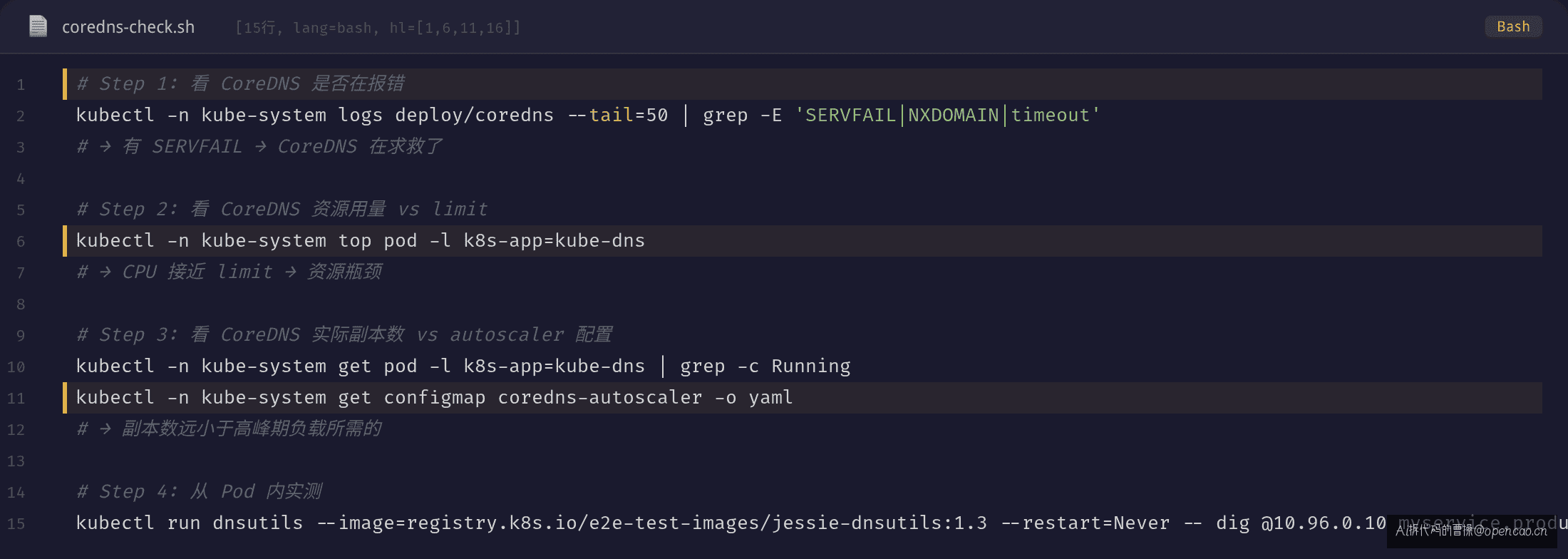Click the metadata text lang=bash
The image size is (1568, 559).
coord(332,28)
